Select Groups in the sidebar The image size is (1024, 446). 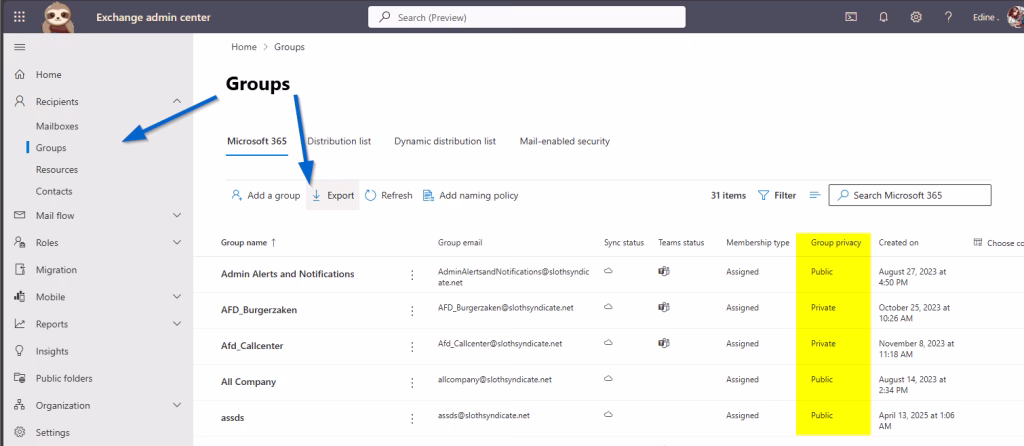[x=51, y=148]
